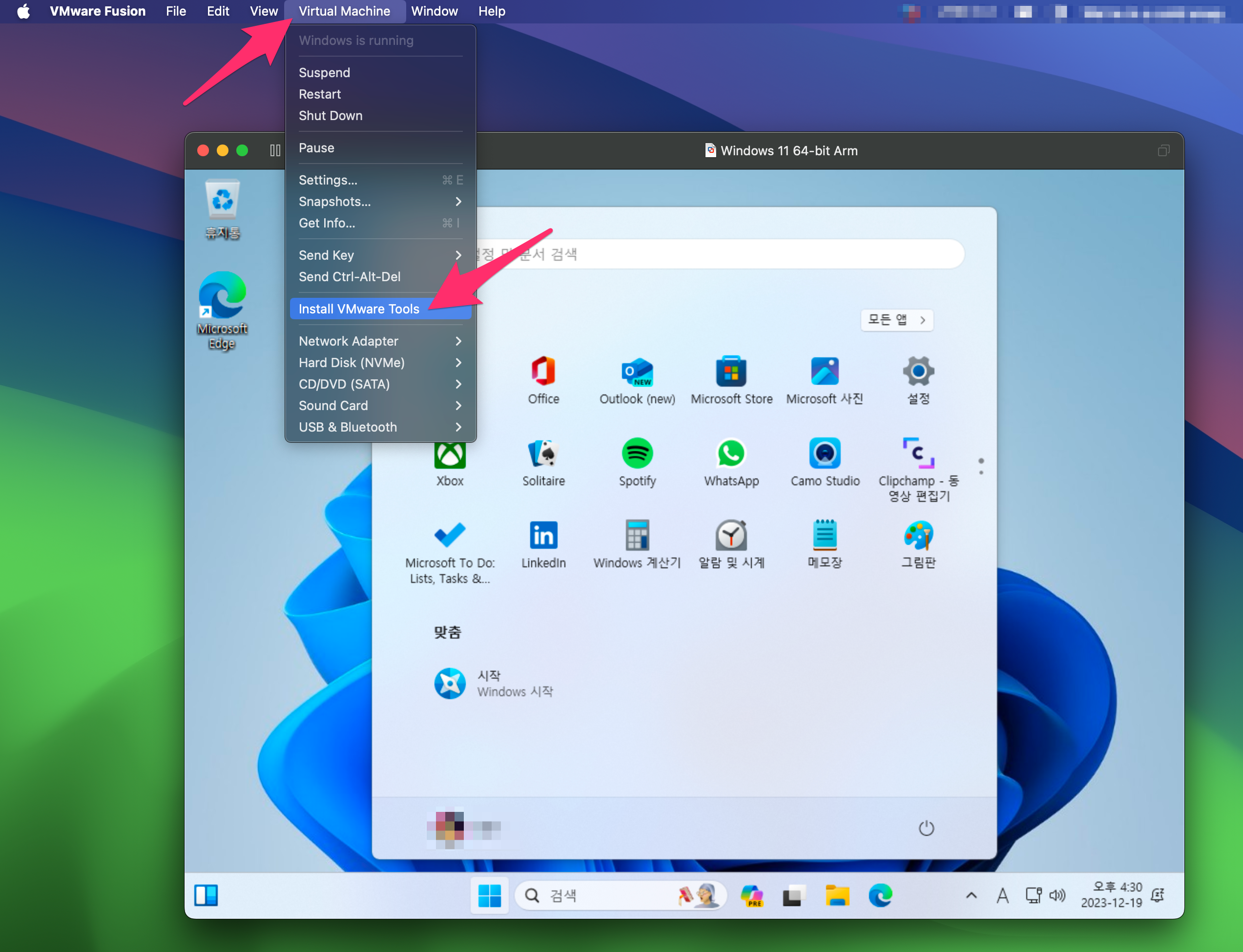Toggle the Korean/English input mode indicator
1243x952 pixels.
(1002, 895)
